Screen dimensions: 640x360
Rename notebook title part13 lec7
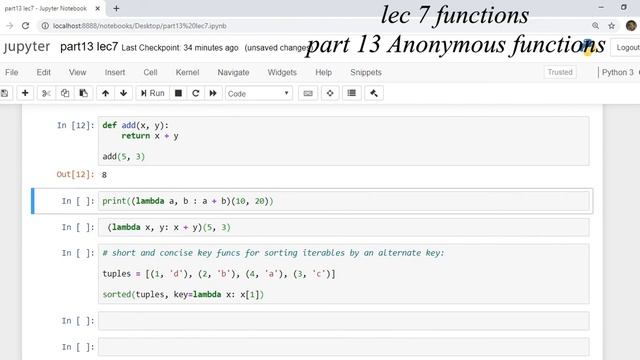(x=89, y=47)
